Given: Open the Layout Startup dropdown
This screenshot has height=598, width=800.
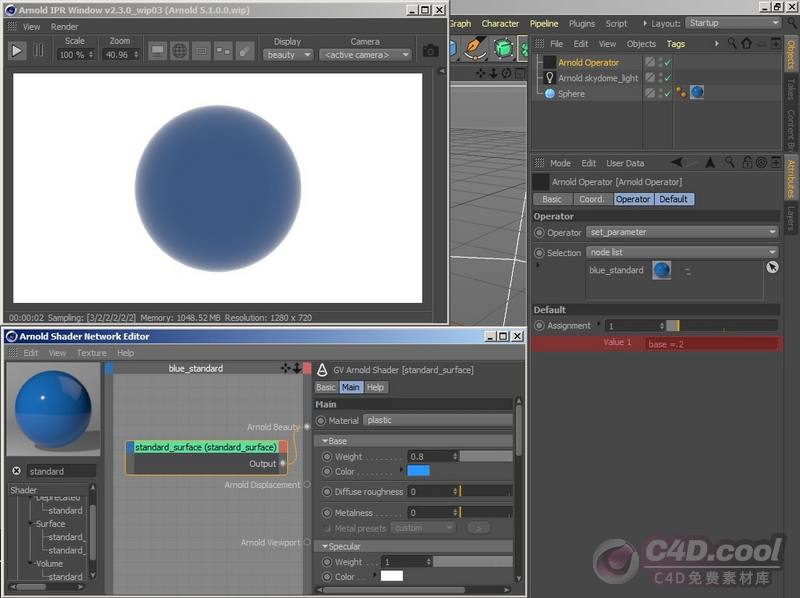Looking at the screenshot, I should [x=734, y=23].
